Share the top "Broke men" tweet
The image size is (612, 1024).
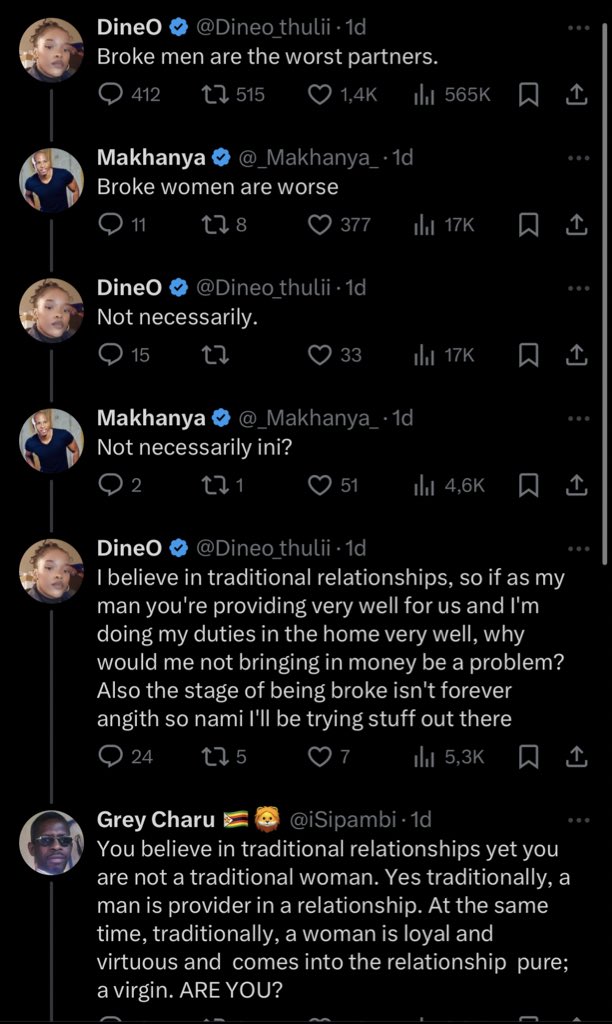[x=576, y=95]
